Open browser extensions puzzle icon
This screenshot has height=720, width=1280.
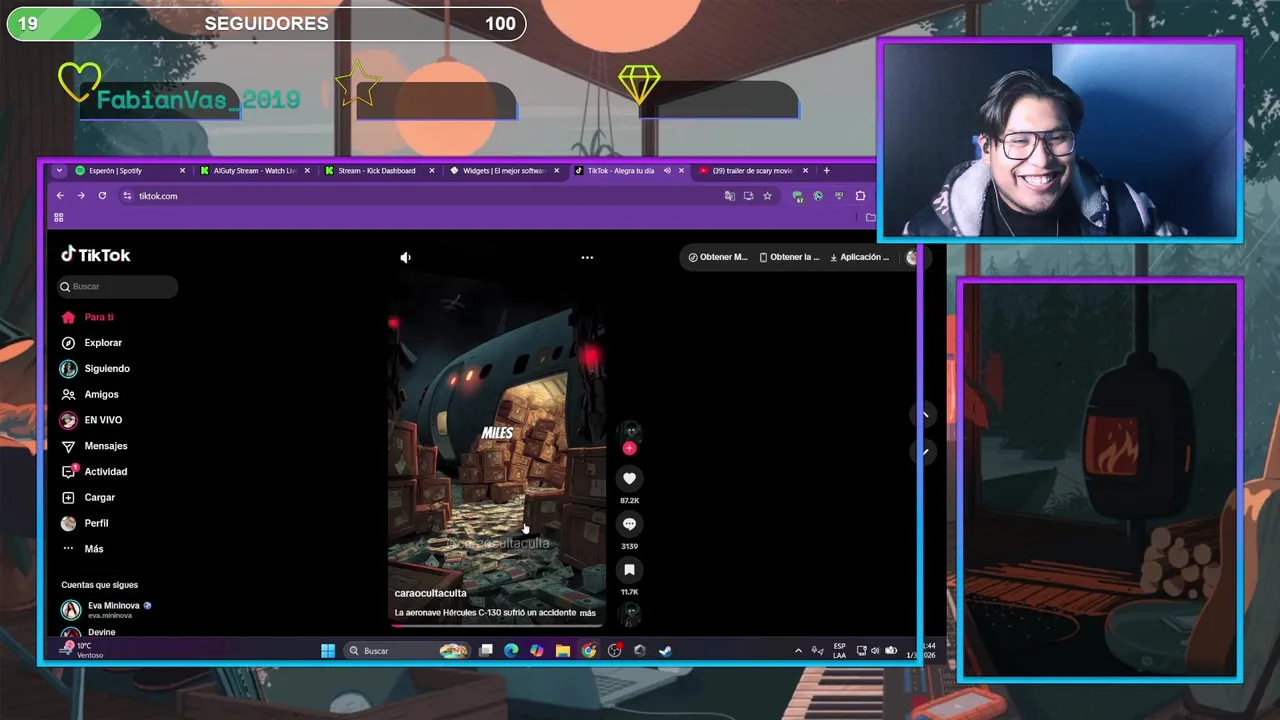(860, 196)
